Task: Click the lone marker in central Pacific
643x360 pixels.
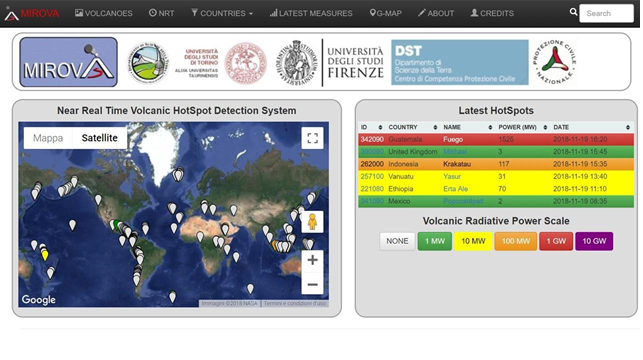Action: click(x=72, y=225)
